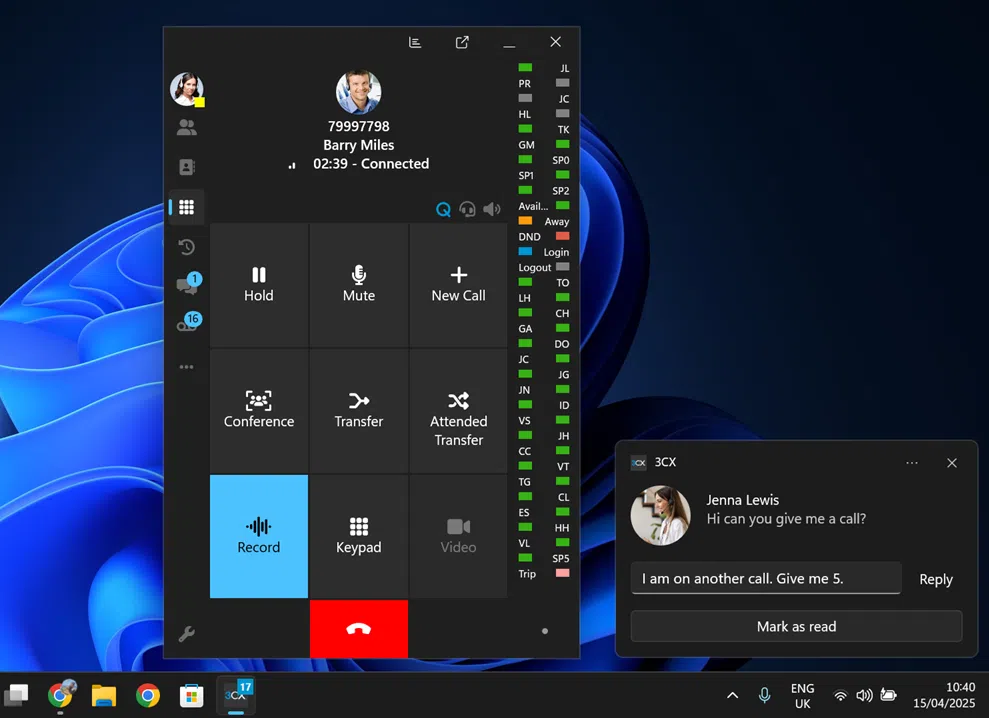Select the dialpad grid icon in sidebar
The image size is (989, 719).
[x=187, y=207]
